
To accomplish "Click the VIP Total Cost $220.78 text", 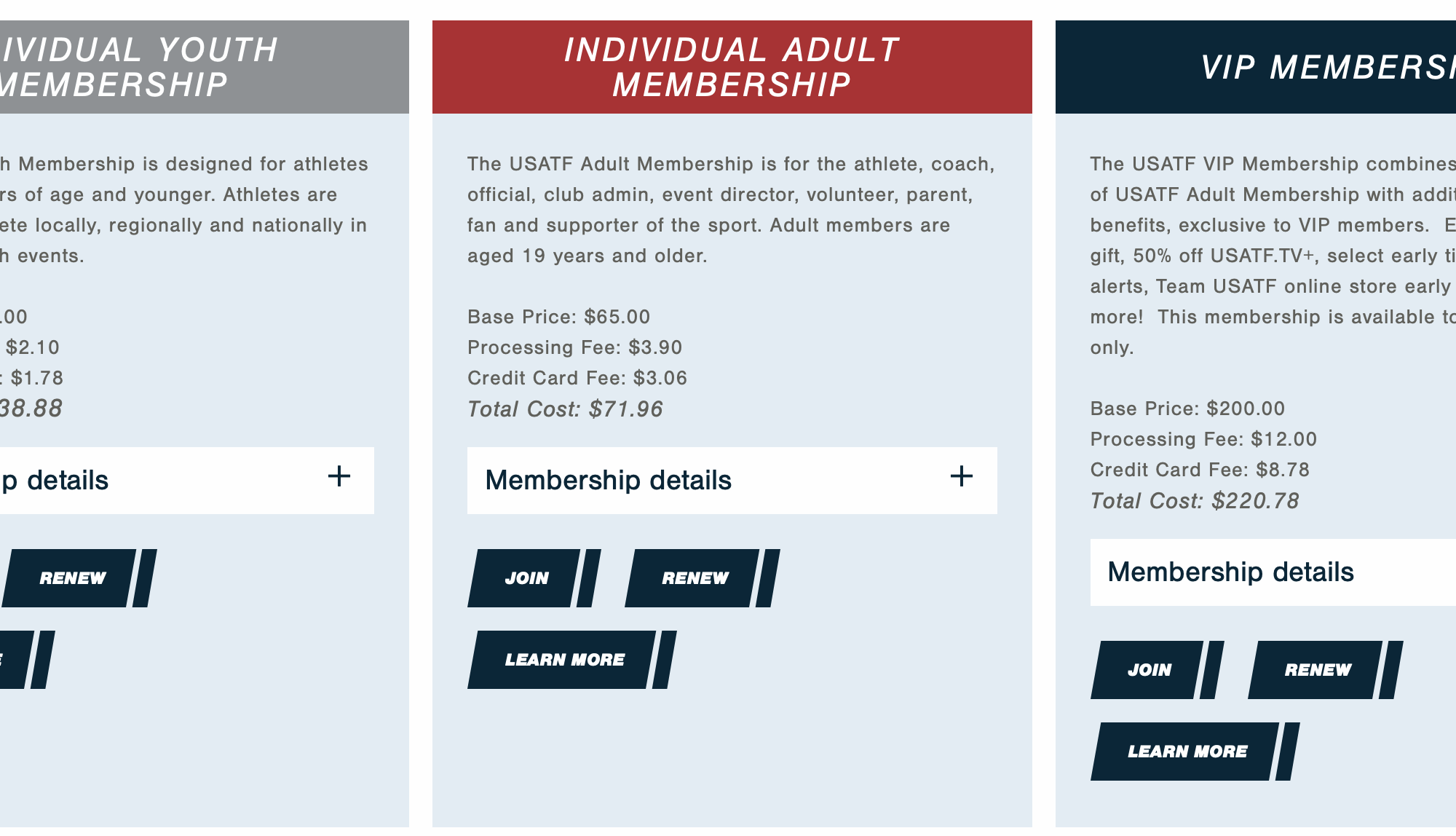I will pos(1194,501).
